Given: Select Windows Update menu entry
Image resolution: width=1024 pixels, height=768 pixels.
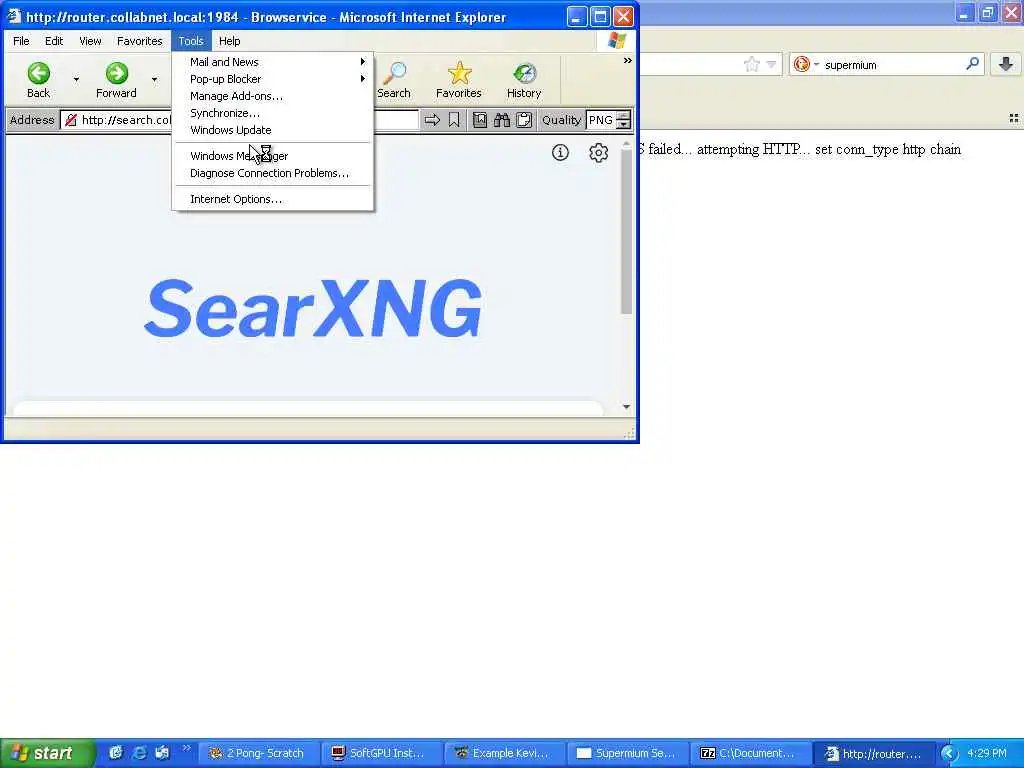Looking at the screenshot, I should pos(273,130).
